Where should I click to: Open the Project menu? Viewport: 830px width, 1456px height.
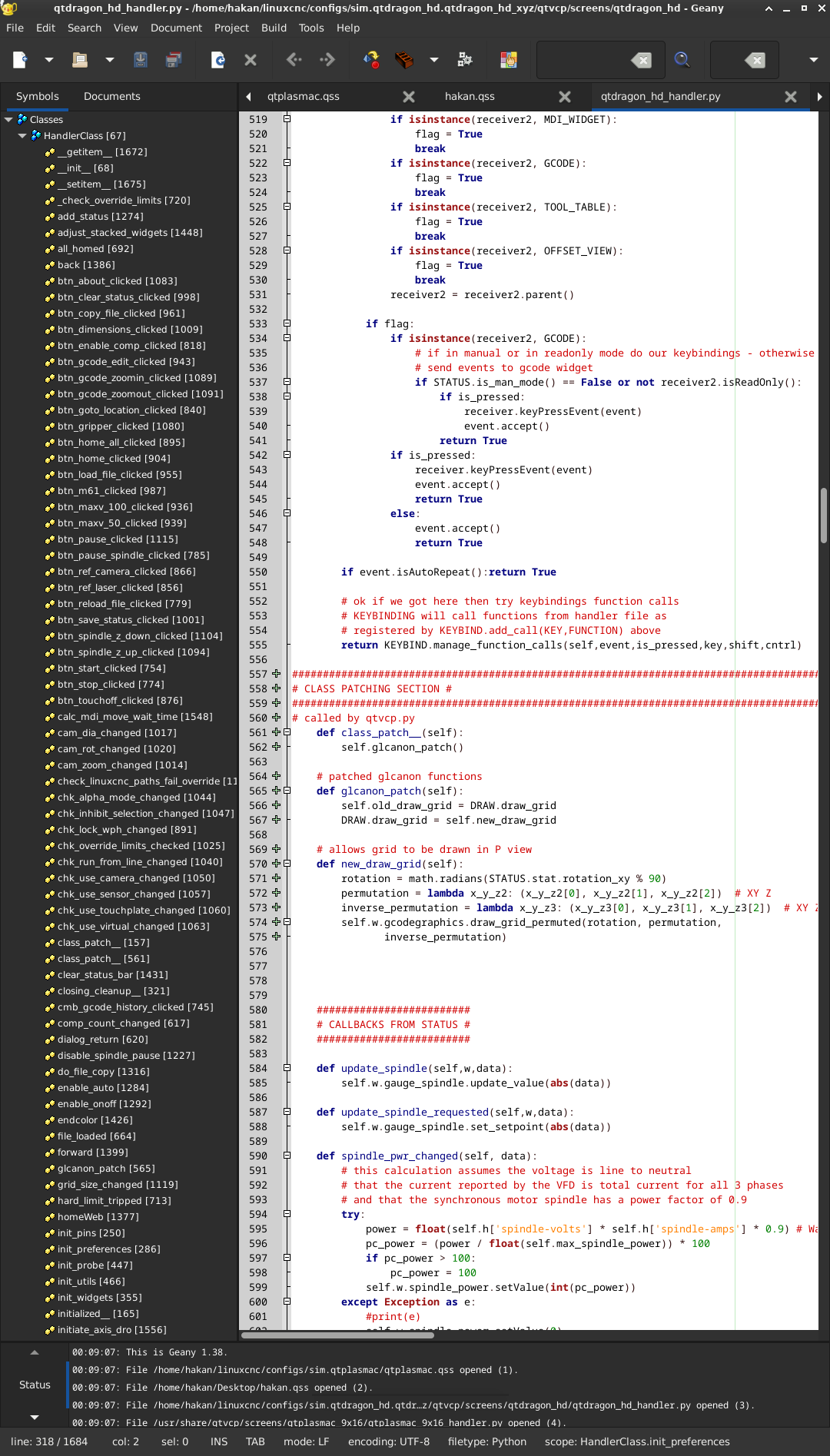coord(231,28)
